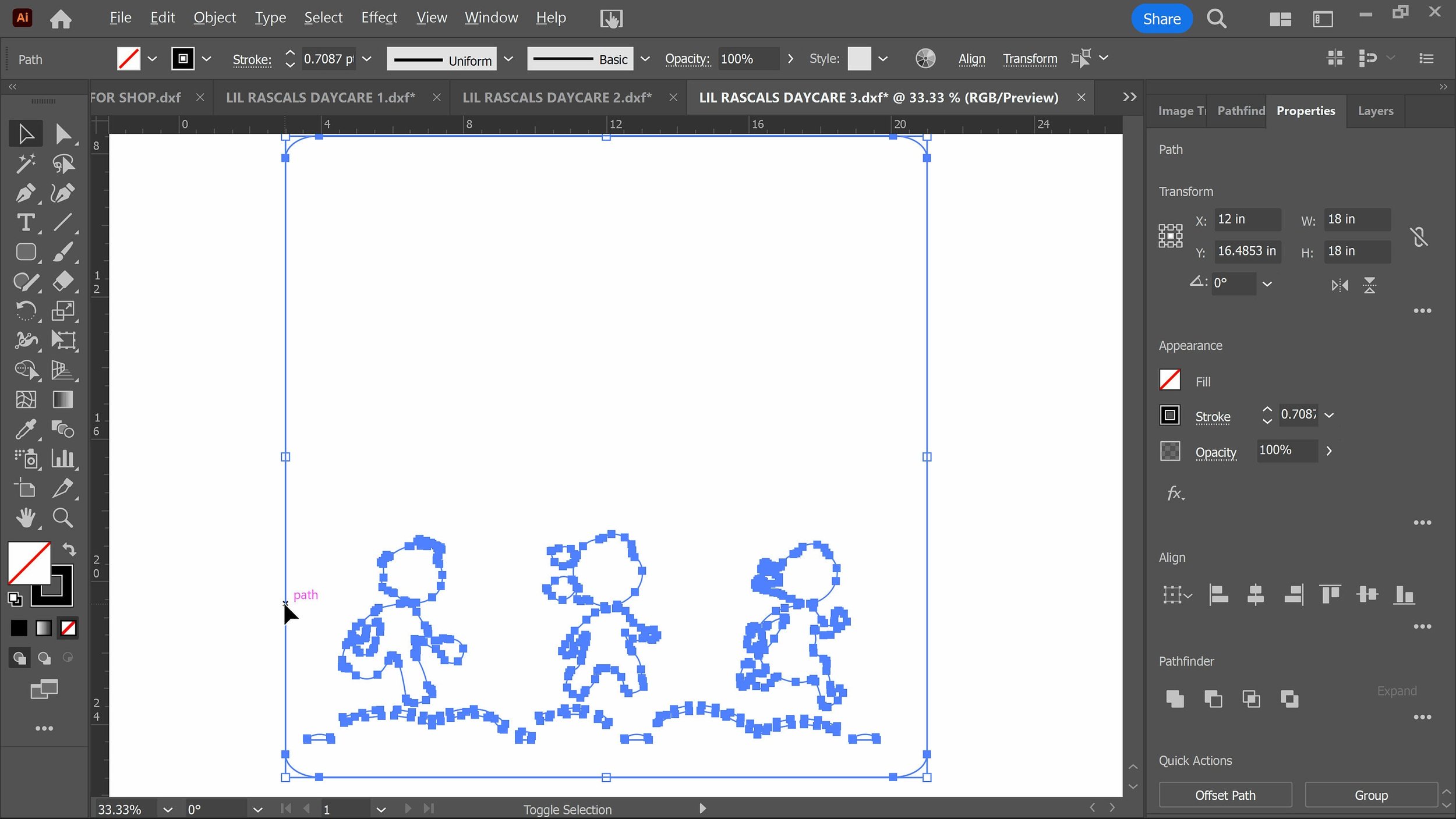Open Align options in control bar

(971, 59)
